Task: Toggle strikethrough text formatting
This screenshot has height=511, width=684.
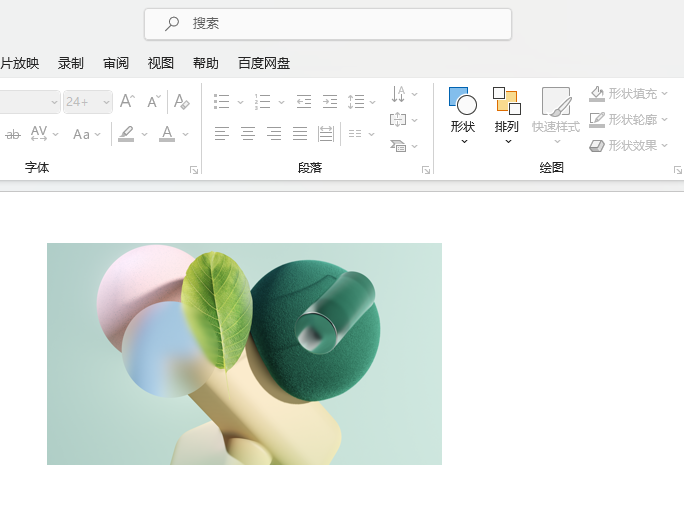Action: (13, 134)
